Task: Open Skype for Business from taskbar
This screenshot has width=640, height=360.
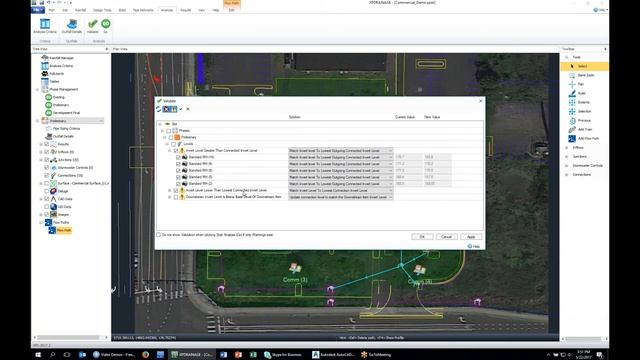Action: [283, 355]
